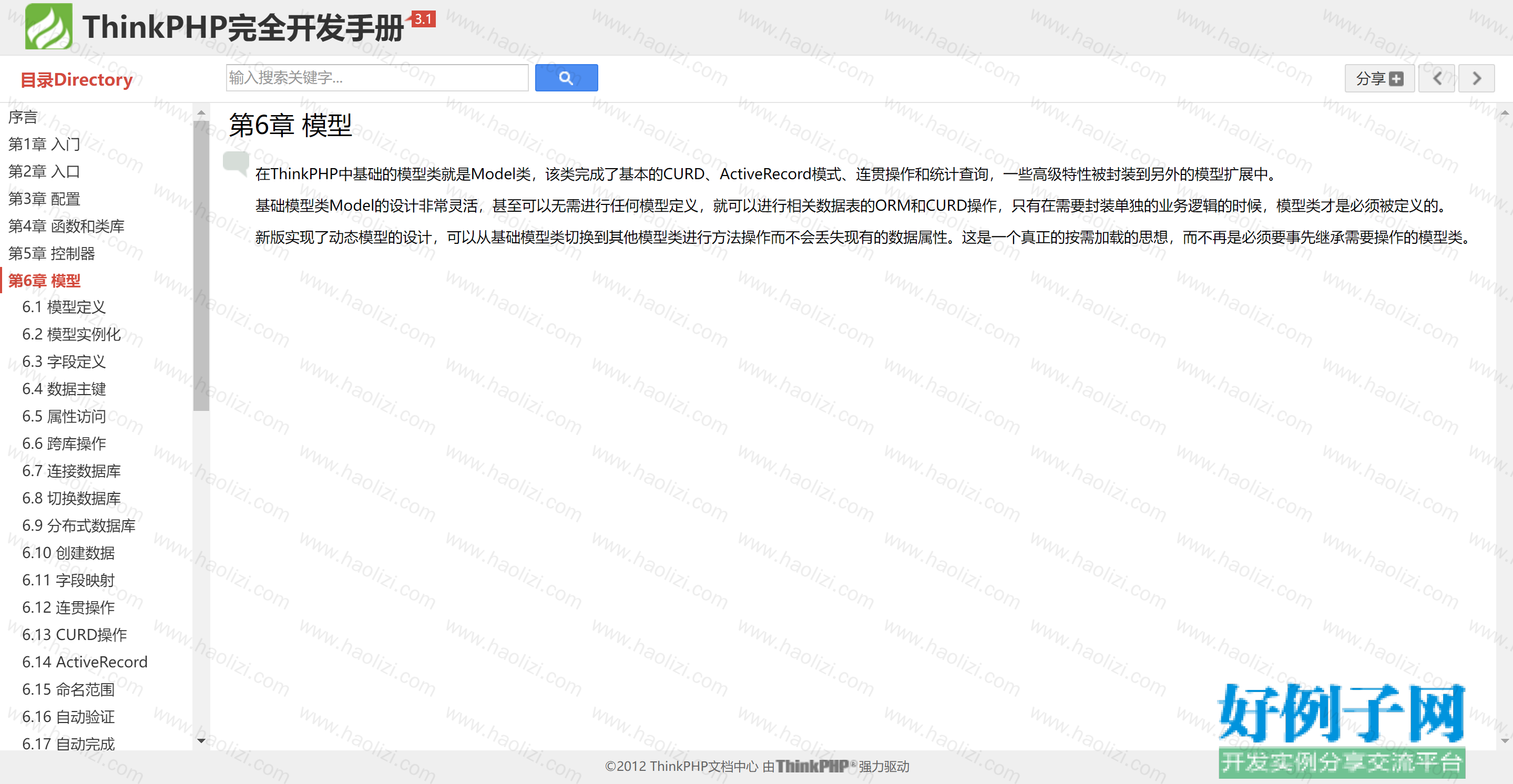Select section 6.12 连贯操作
The height and width of the screenshot is (784, 1513).
click(x=68, y=607)
